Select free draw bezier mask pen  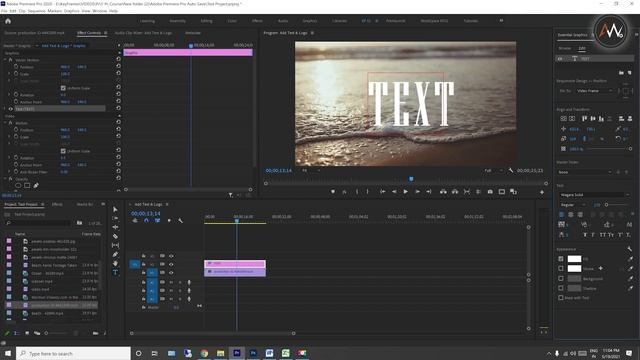(36, 186)
